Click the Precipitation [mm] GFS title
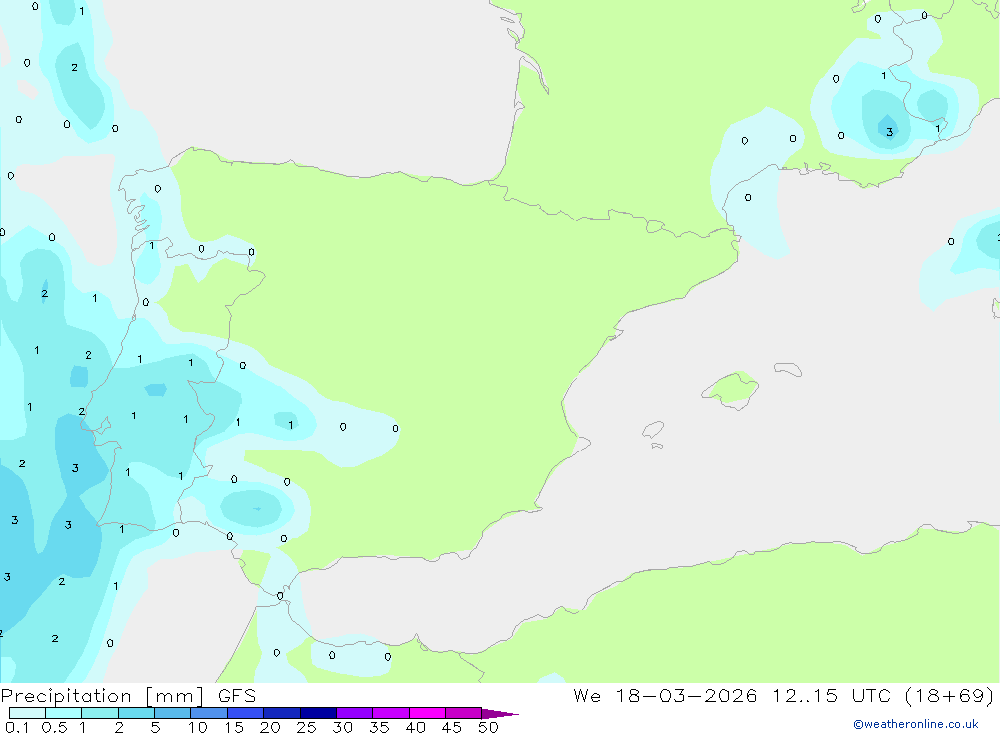The height and width of the screenshot is (733, 1000). [128, 695]
